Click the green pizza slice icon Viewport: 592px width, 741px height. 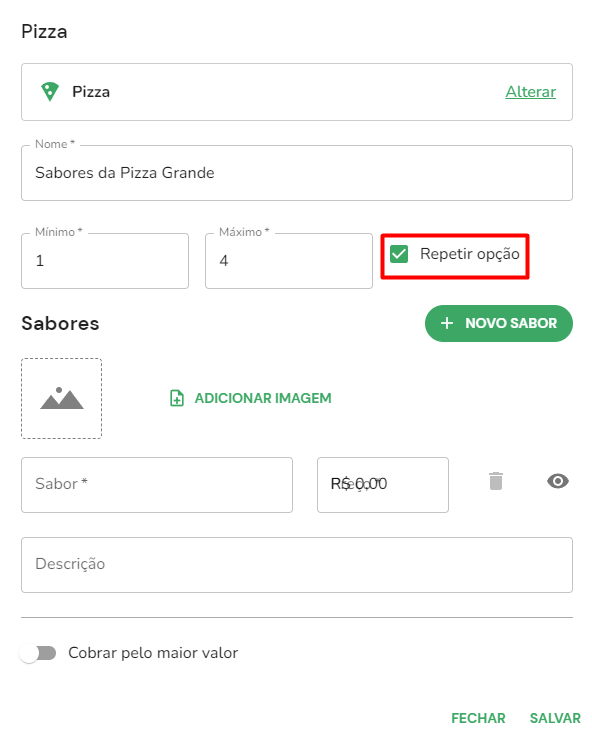coord(50,91)
